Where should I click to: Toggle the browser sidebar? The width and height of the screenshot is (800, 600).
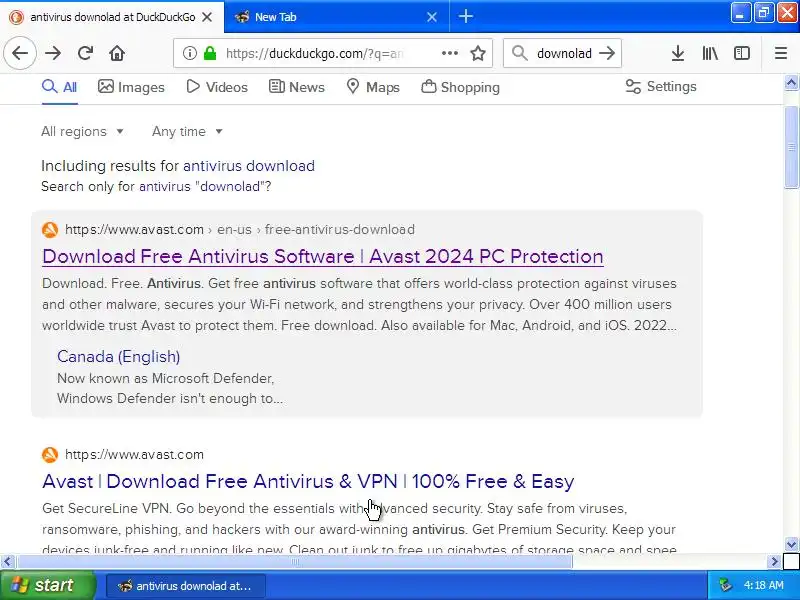click(x=741, y=53)
